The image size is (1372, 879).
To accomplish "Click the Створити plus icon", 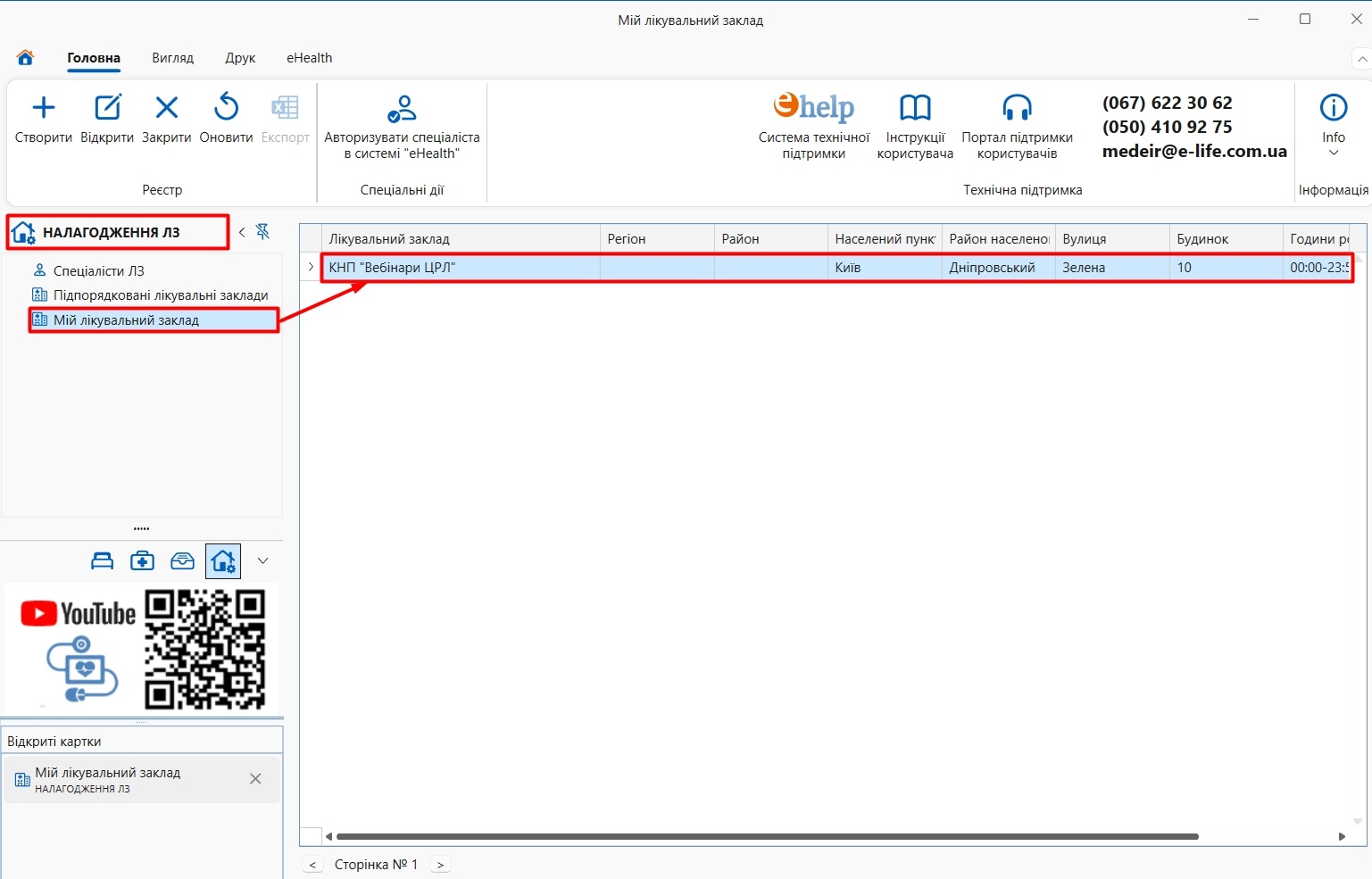I will (x=43, y=108).
